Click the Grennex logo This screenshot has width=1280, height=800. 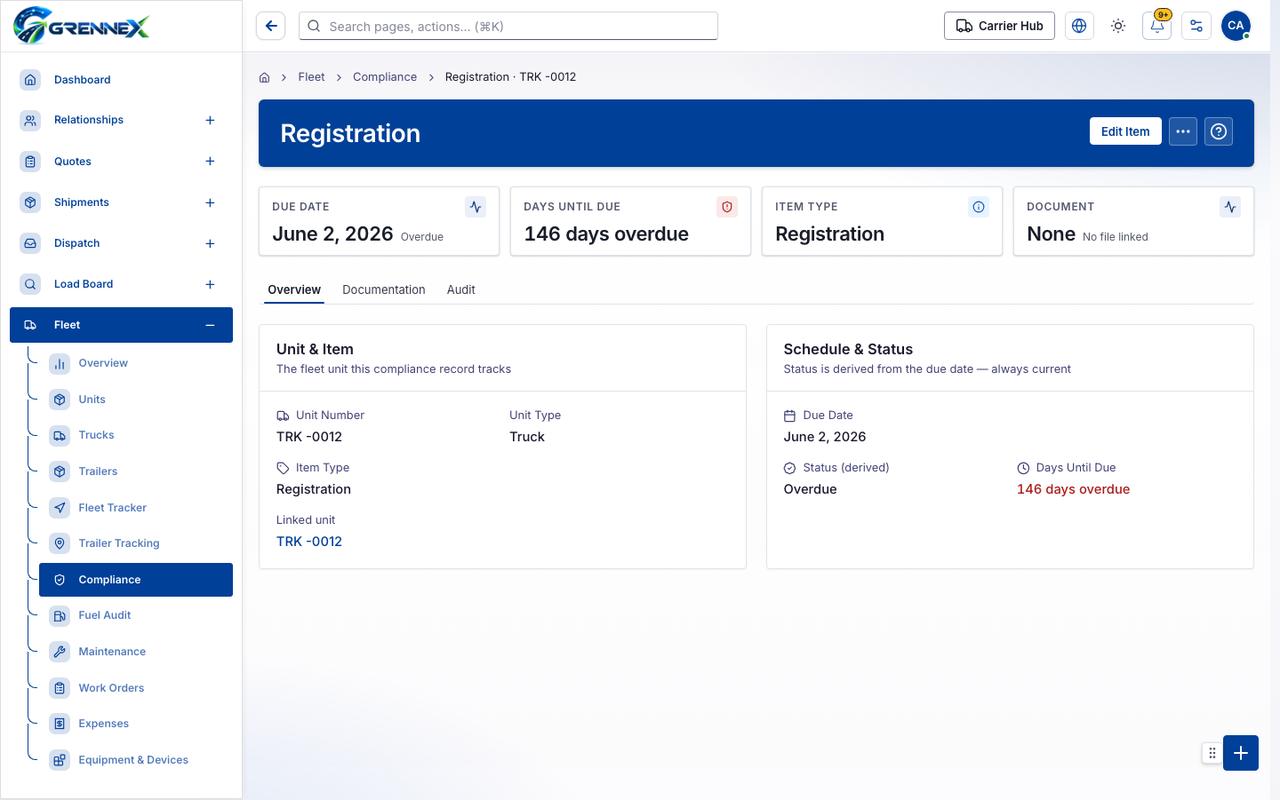click(x=82, y=25)
